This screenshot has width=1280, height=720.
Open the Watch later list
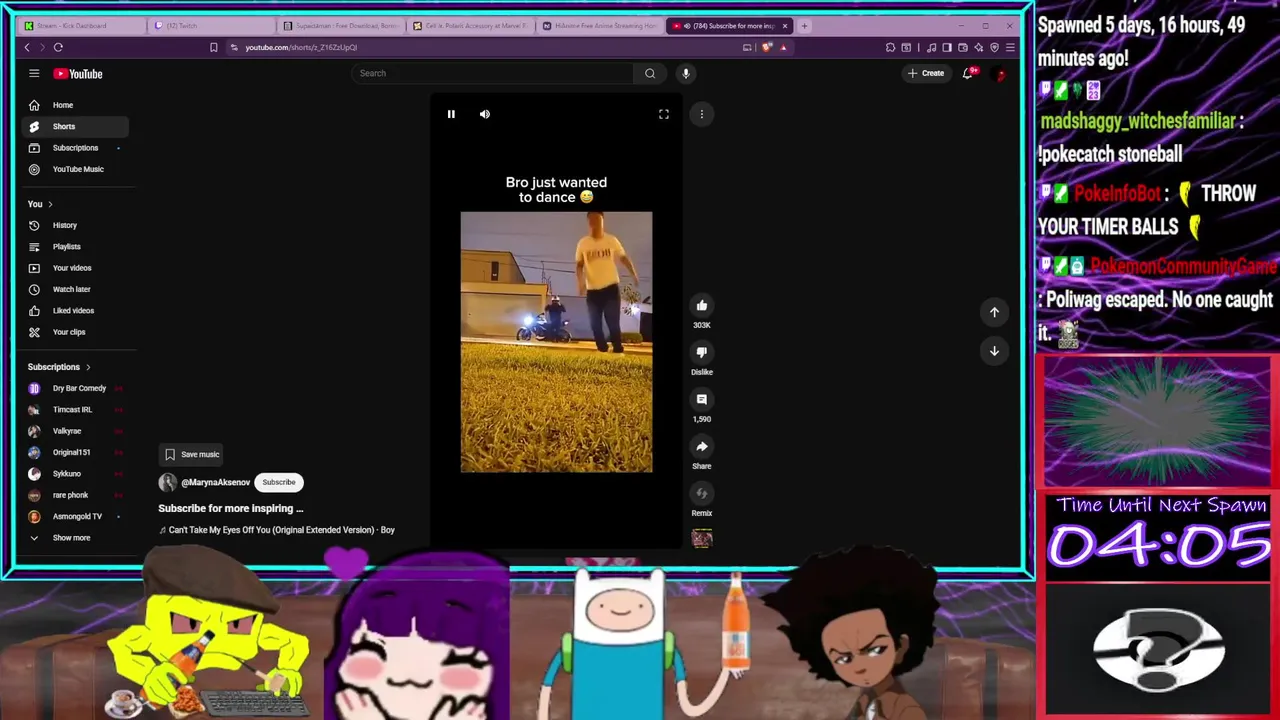(x=75, y=289)
